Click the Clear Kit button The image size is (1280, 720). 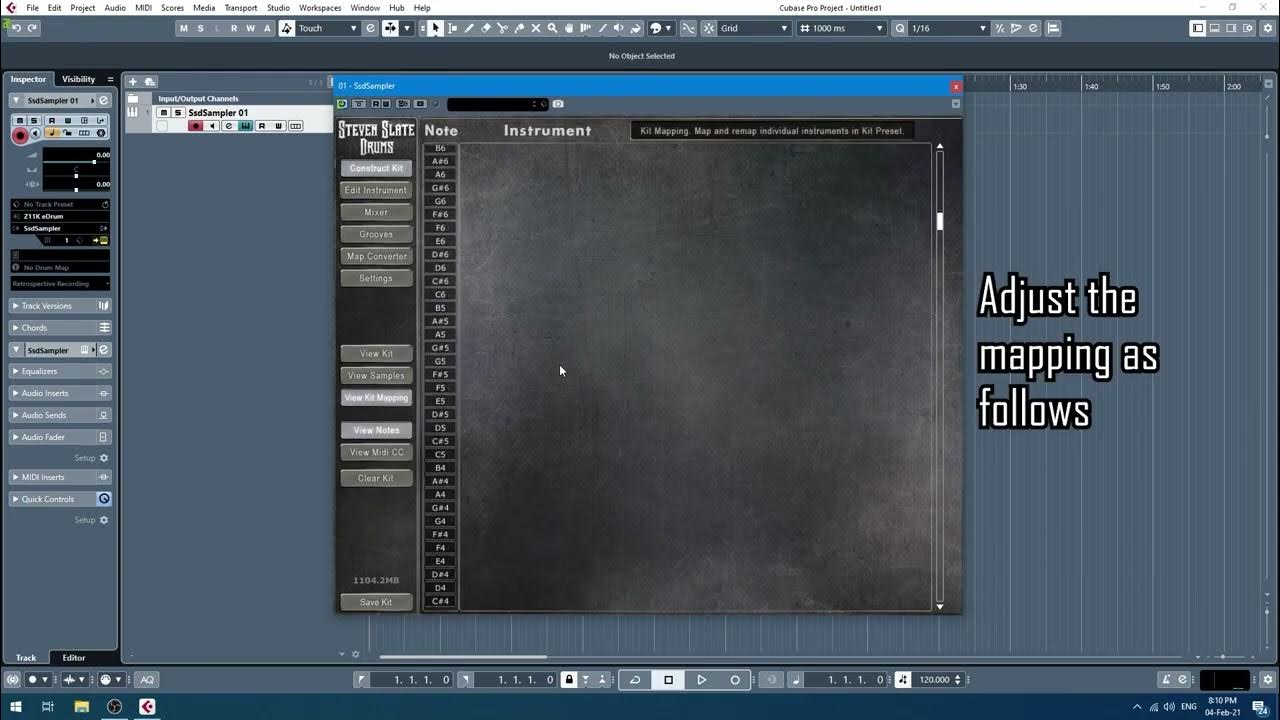click(376, 478)
